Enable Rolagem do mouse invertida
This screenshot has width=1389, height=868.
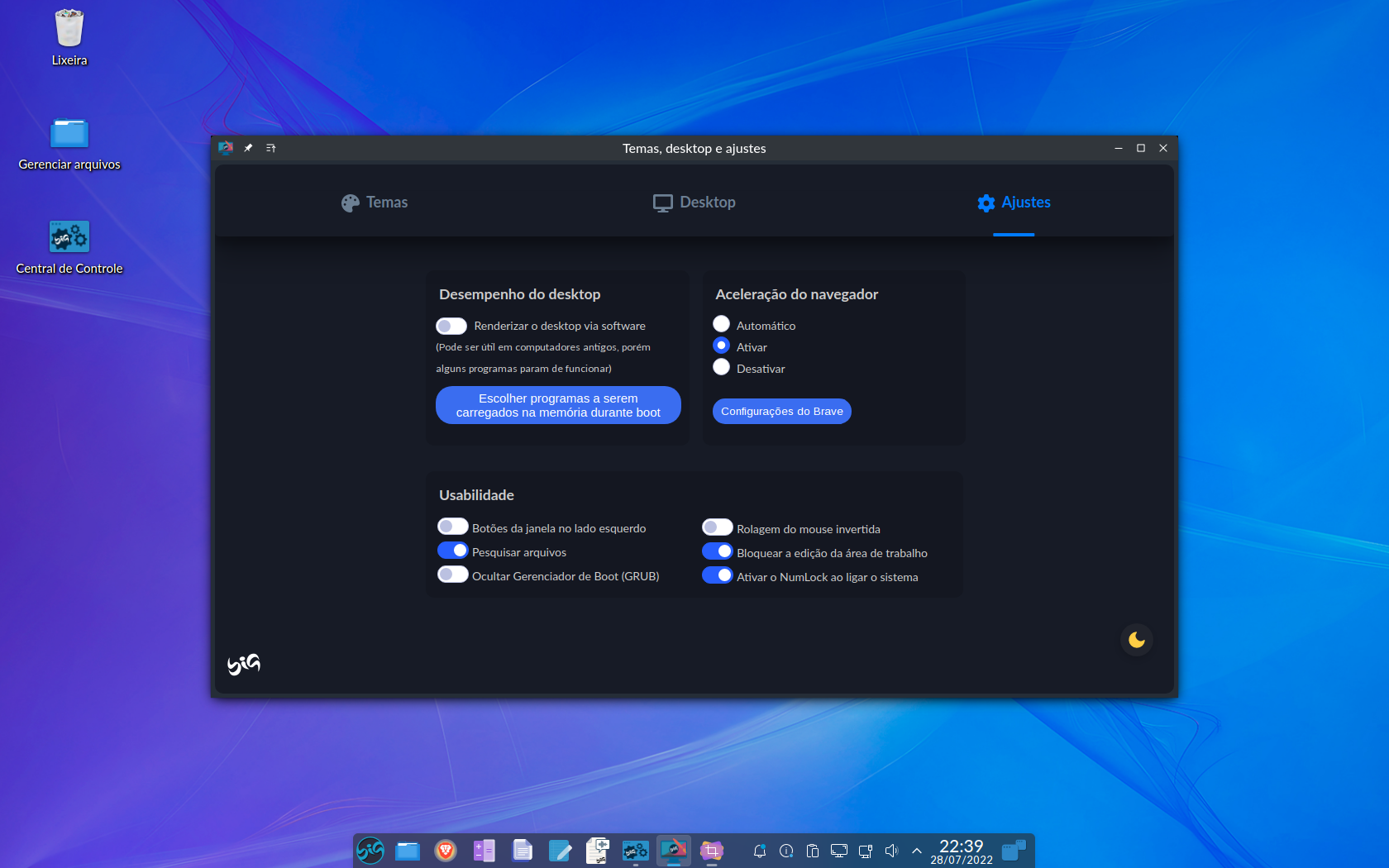[717, 527]
